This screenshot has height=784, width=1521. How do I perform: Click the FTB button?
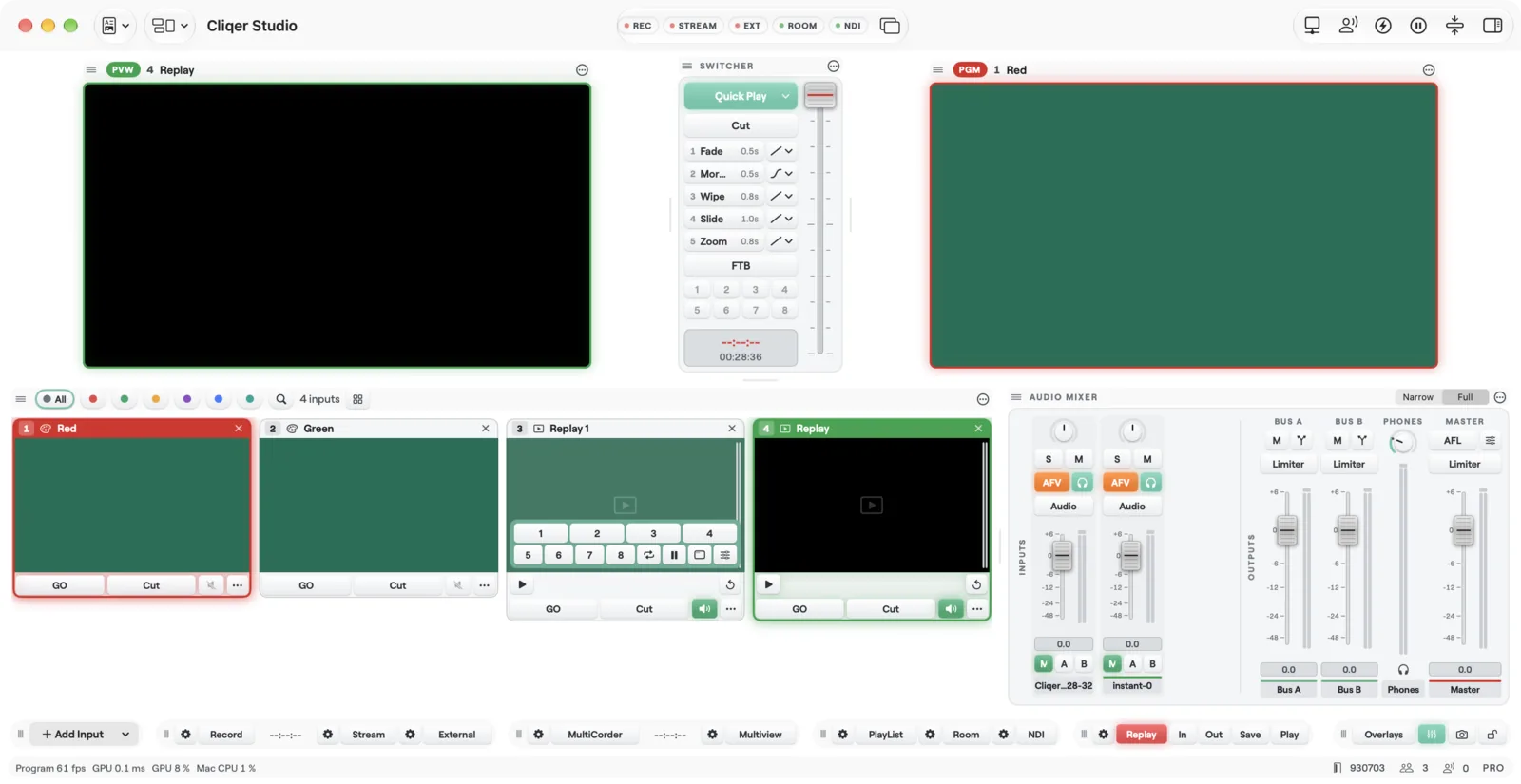[741, 266]
